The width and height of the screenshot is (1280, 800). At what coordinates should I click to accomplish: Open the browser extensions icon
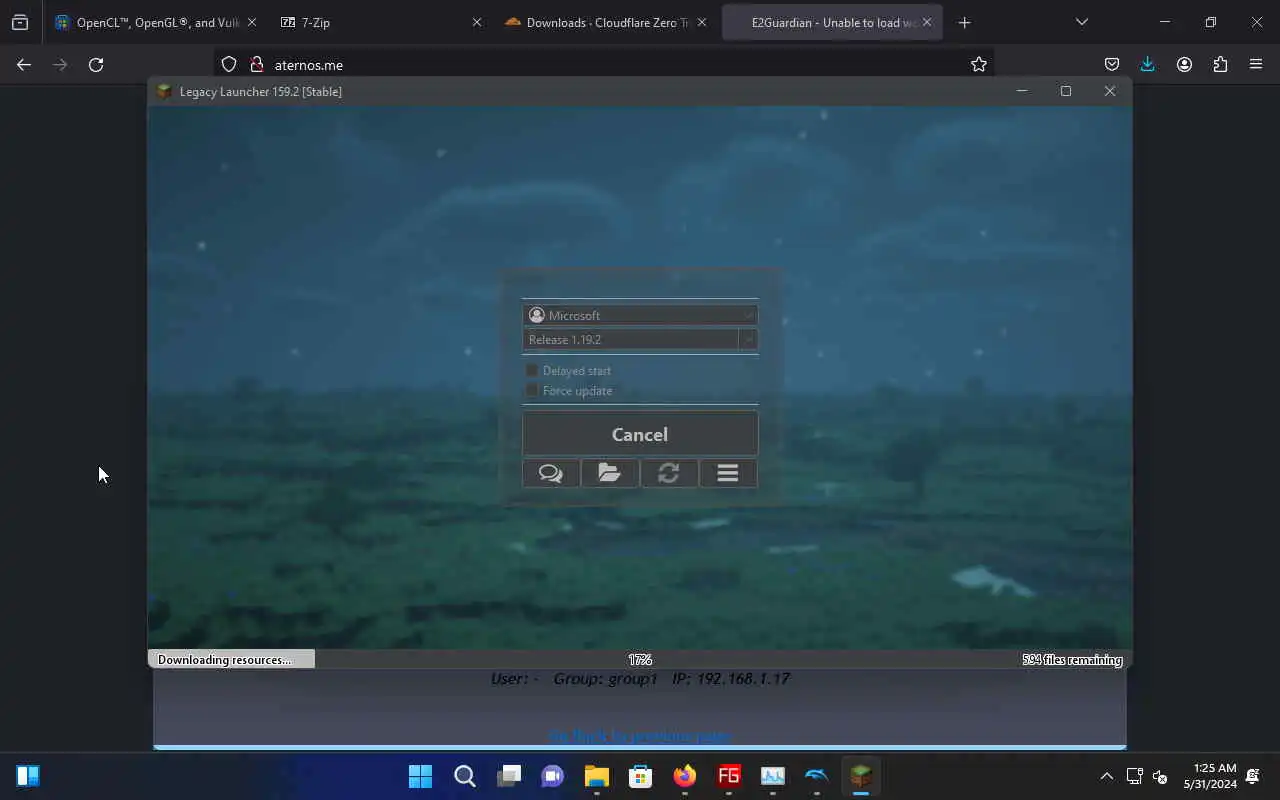point(1220,64)
